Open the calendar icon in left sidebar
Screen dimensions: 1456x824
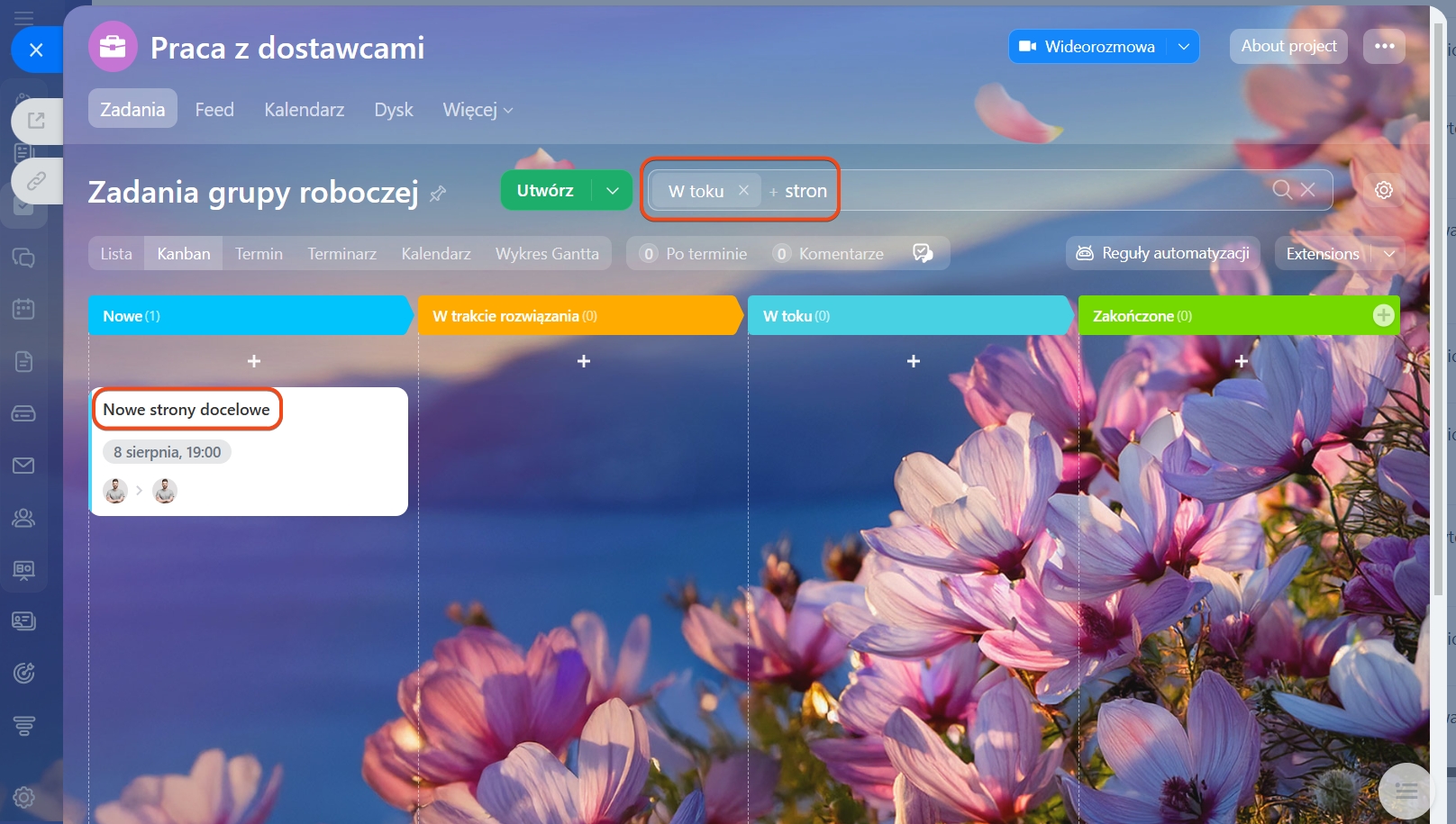coord(23,309)
